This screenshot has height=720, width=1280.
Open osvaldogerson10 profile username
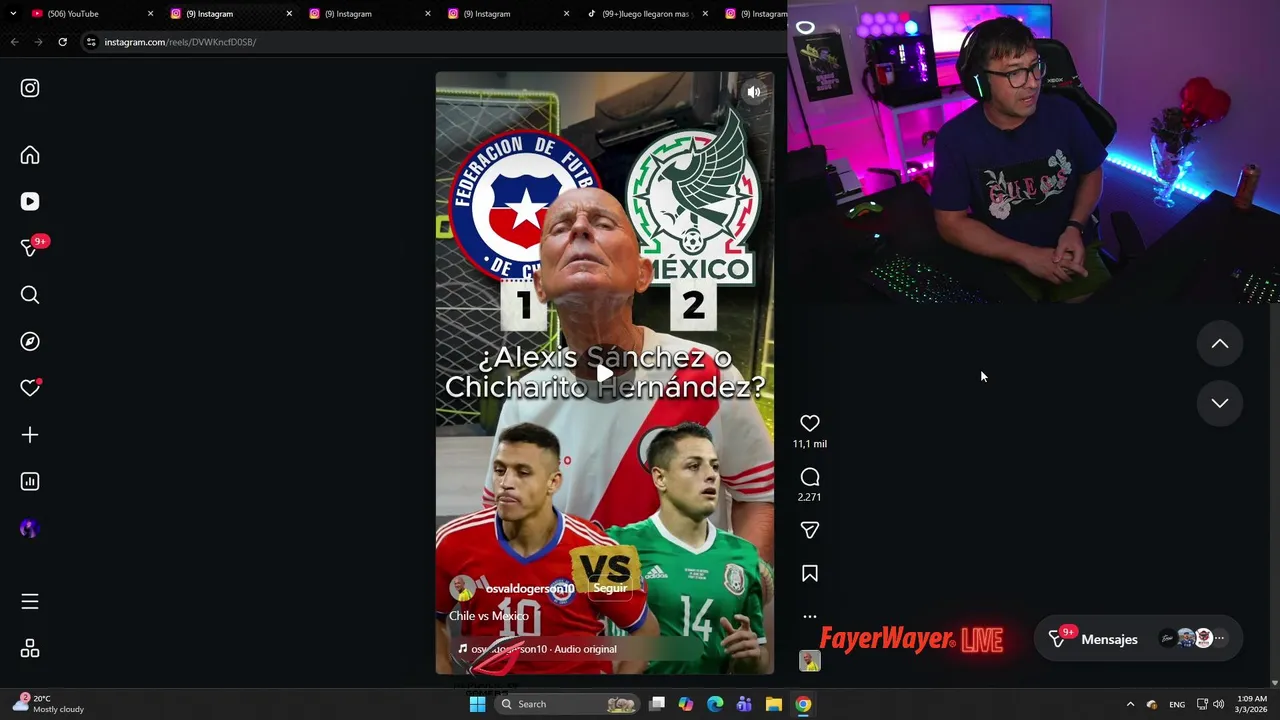[x=530, y=589]
